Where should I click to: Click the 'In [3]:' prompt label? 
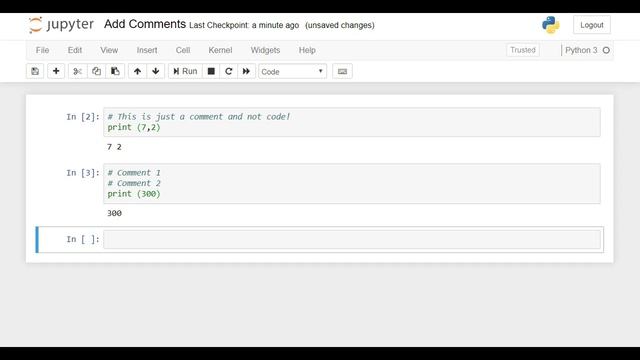pos(83,173)
